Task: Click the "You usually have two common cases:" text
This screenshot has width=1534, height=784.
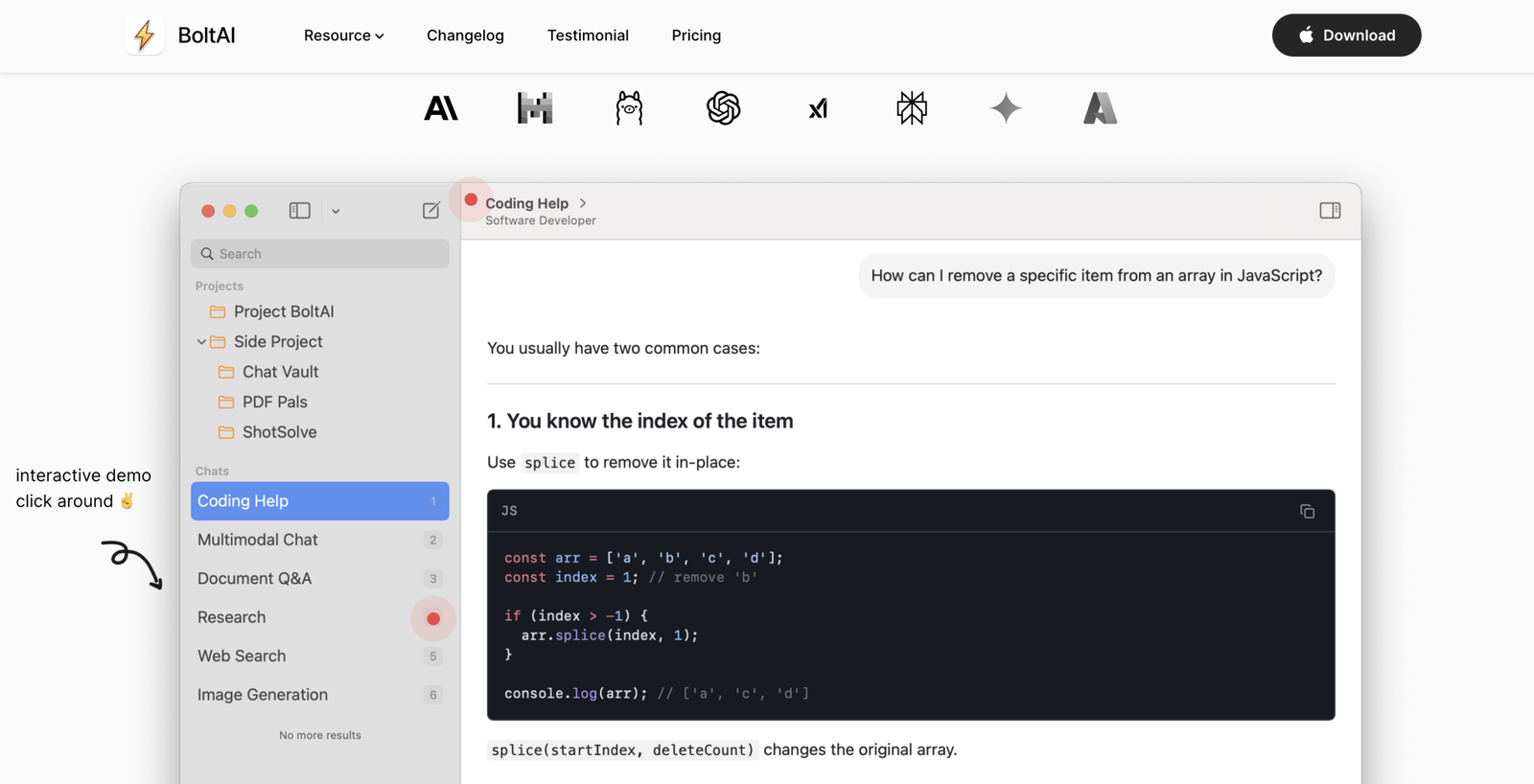Action: tap(623, 348)
